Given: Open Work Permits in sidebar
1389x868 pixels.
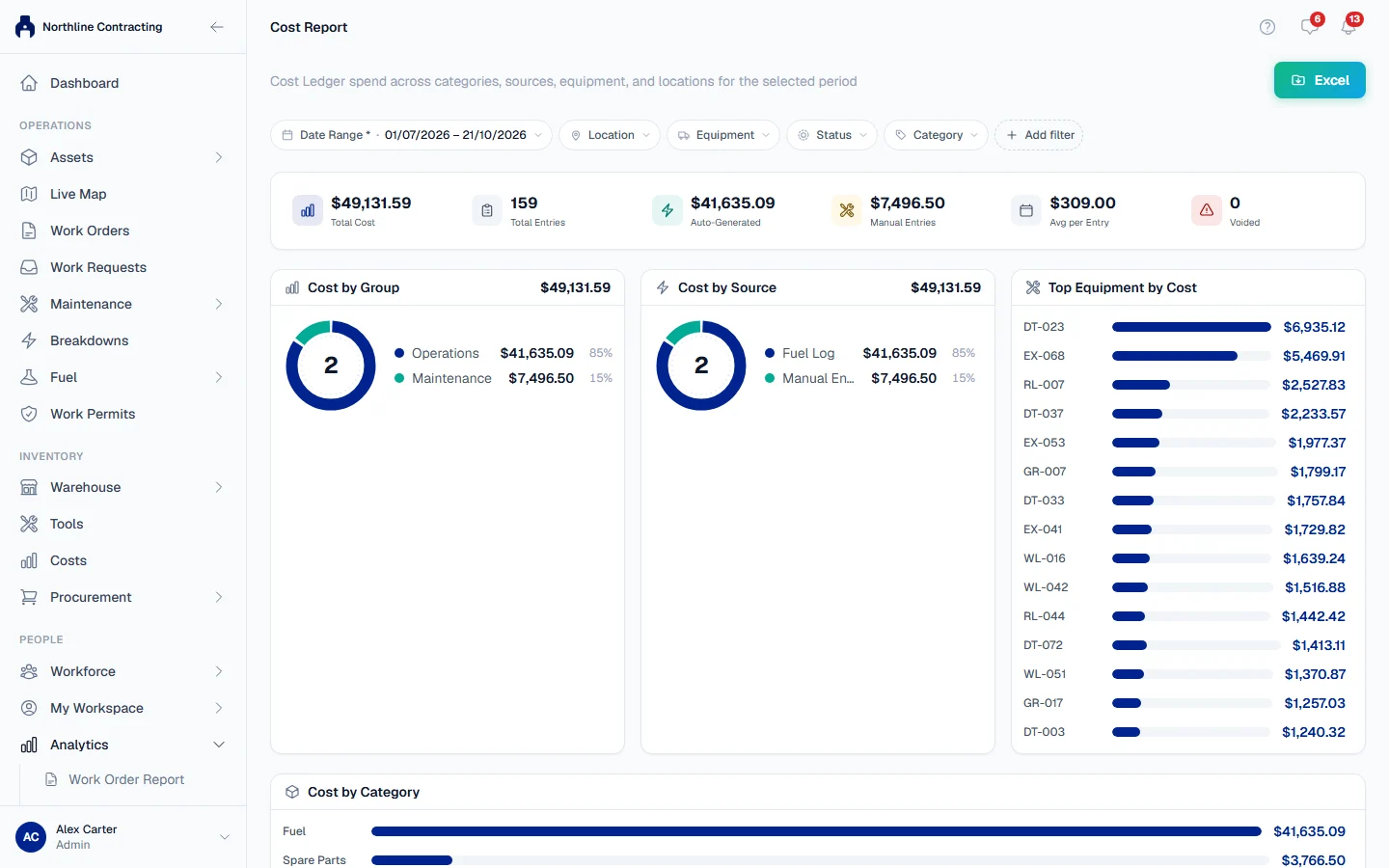Looking at the screenshot, I should click(x=123, y=414).
